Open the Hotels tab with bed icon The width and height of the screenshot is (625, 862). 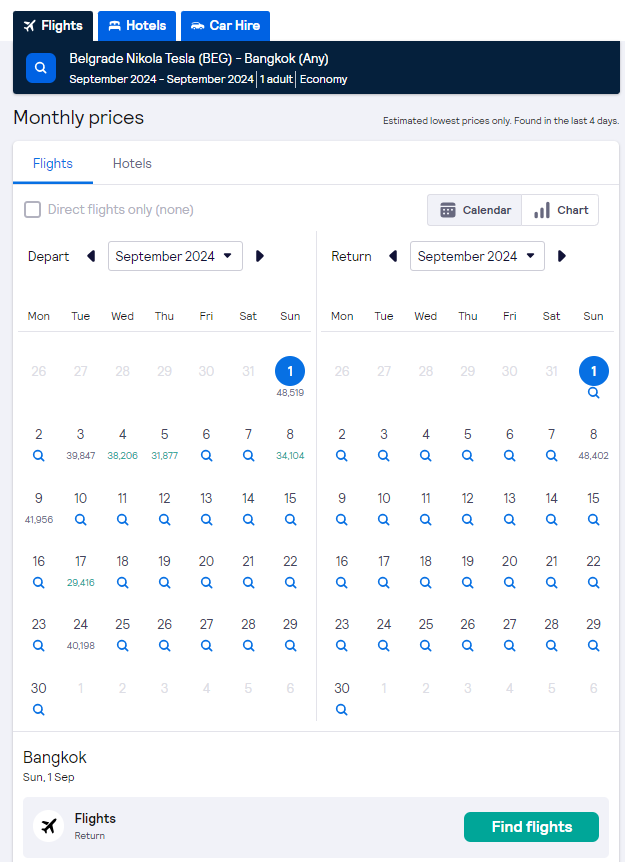[137, 26]
